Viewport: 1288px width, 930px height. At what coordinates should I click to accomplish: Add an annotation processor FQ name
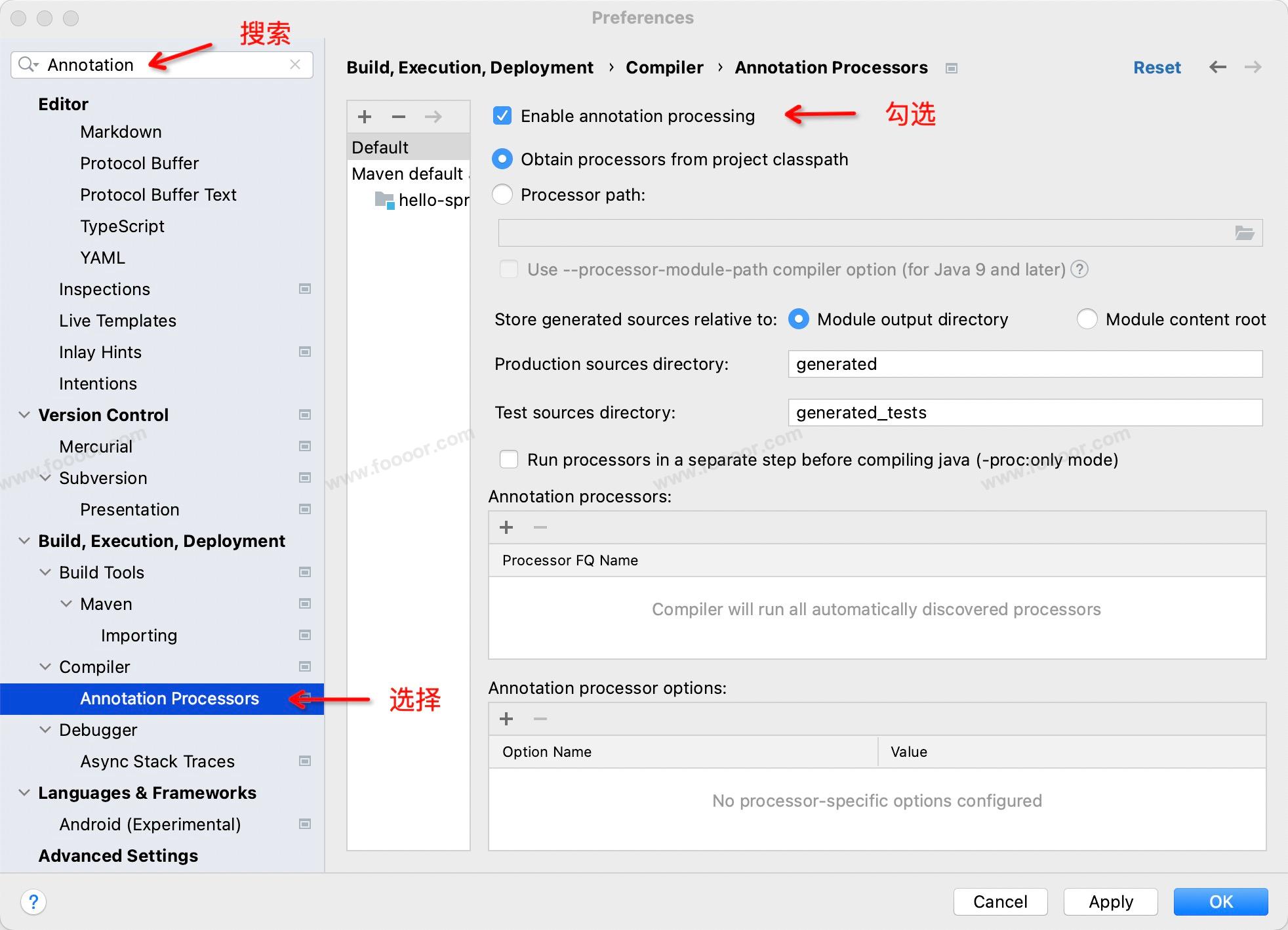(x=506, y=527)
